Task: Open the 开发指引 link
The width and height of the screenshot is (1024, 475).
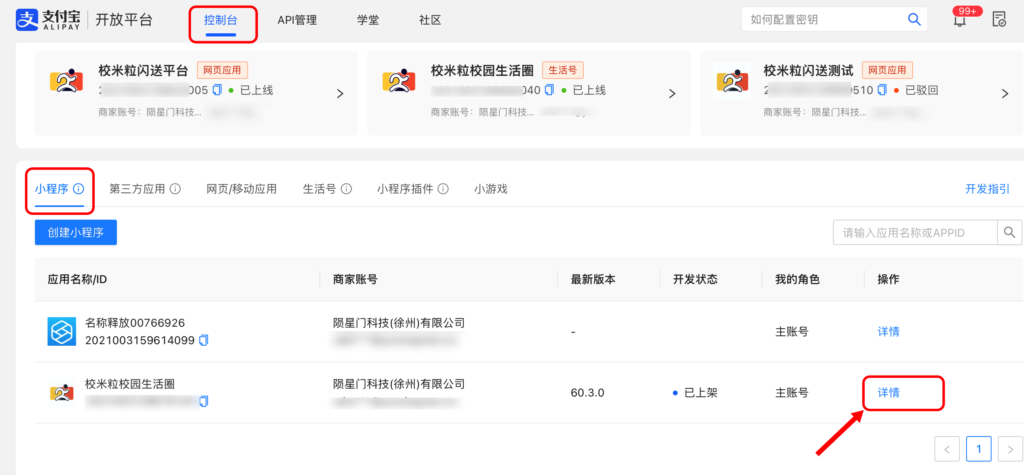Action: tap(987, 189)
